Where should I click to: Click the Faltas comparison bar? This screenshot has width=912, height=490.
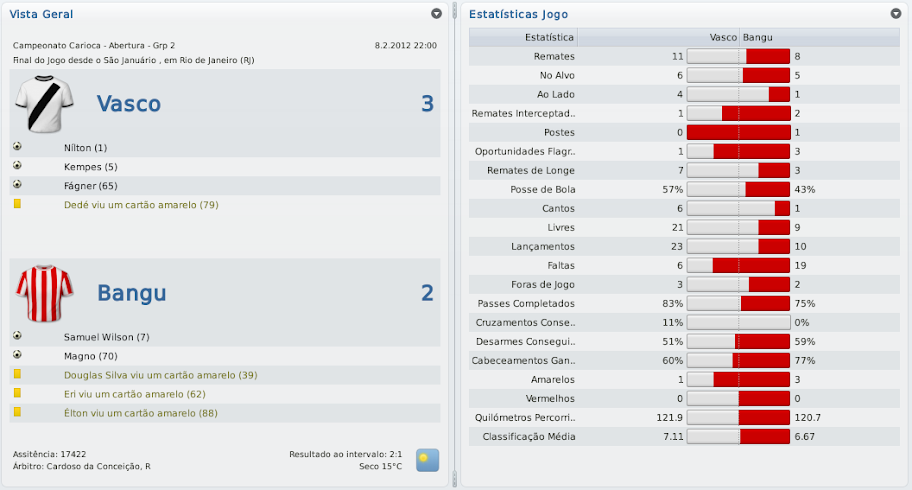738,265
